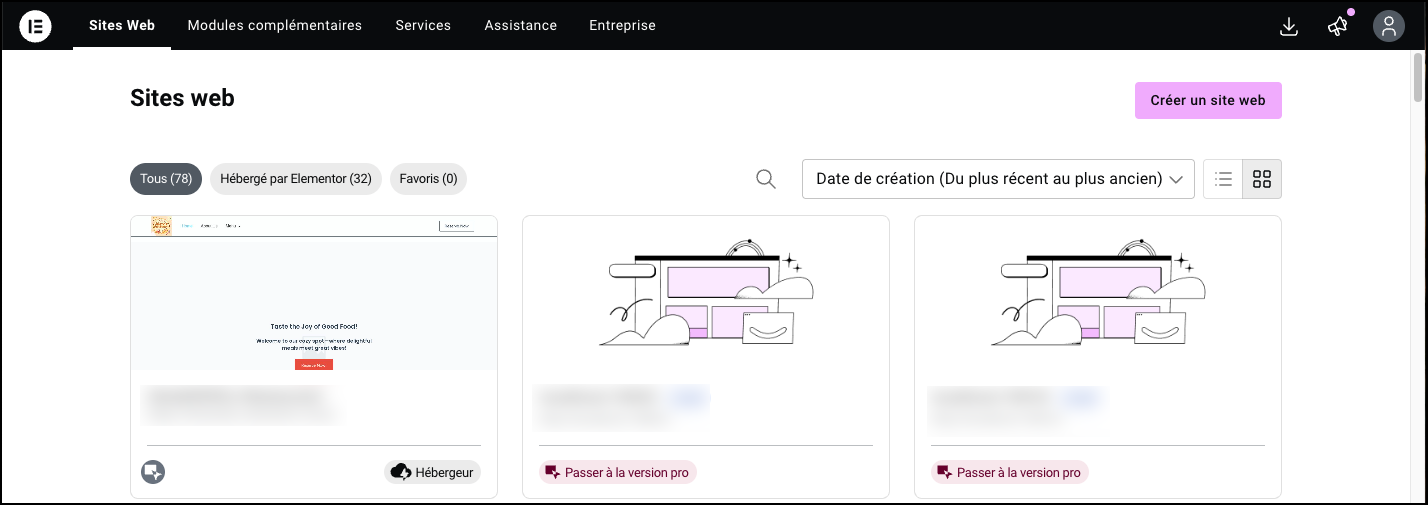Open Modules complémentaires menu
The image size is (1428, 505).
pos(275,25)
